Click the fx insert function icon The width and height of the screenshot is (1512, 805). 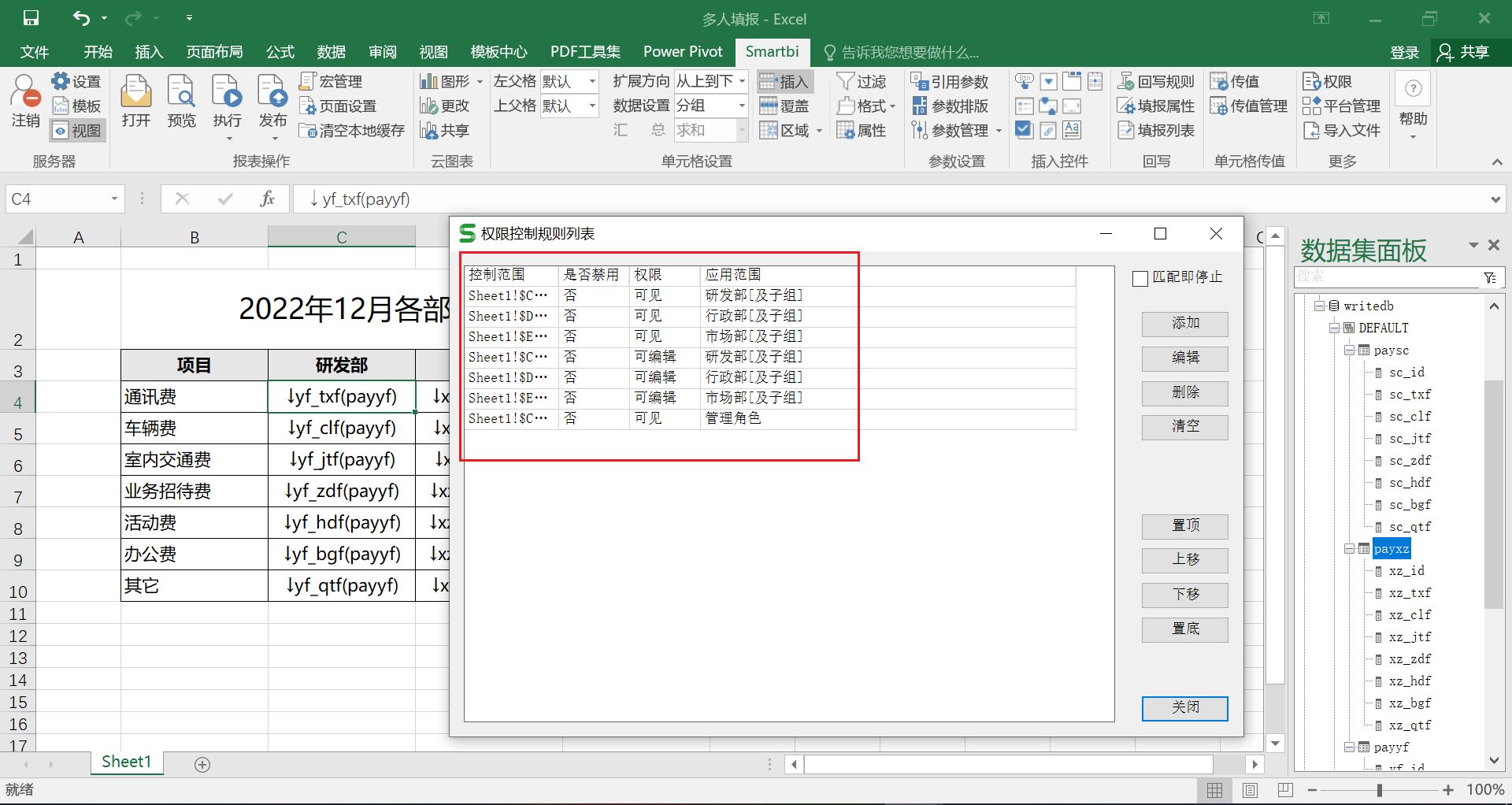click(268, 199)
